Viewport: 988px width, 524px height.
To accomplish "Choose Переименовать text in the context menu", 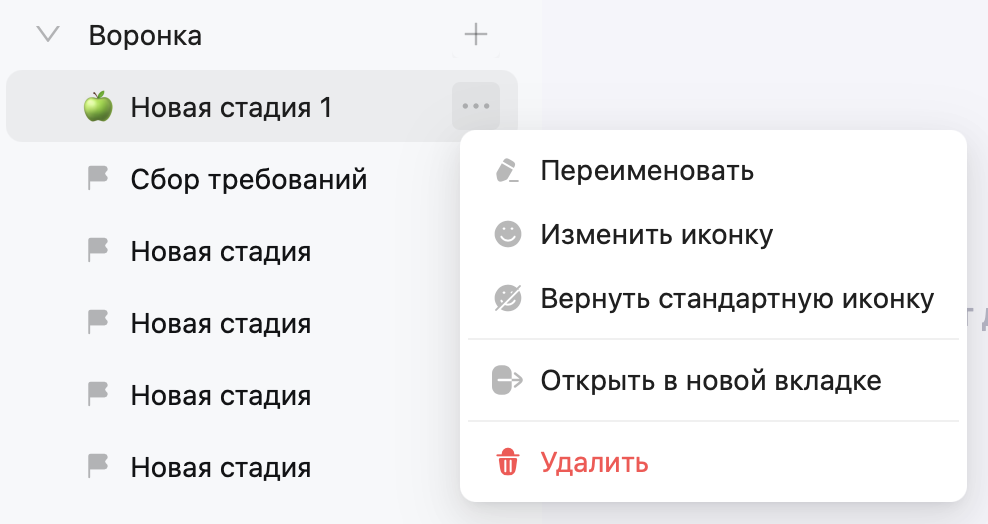I will 647,171.
